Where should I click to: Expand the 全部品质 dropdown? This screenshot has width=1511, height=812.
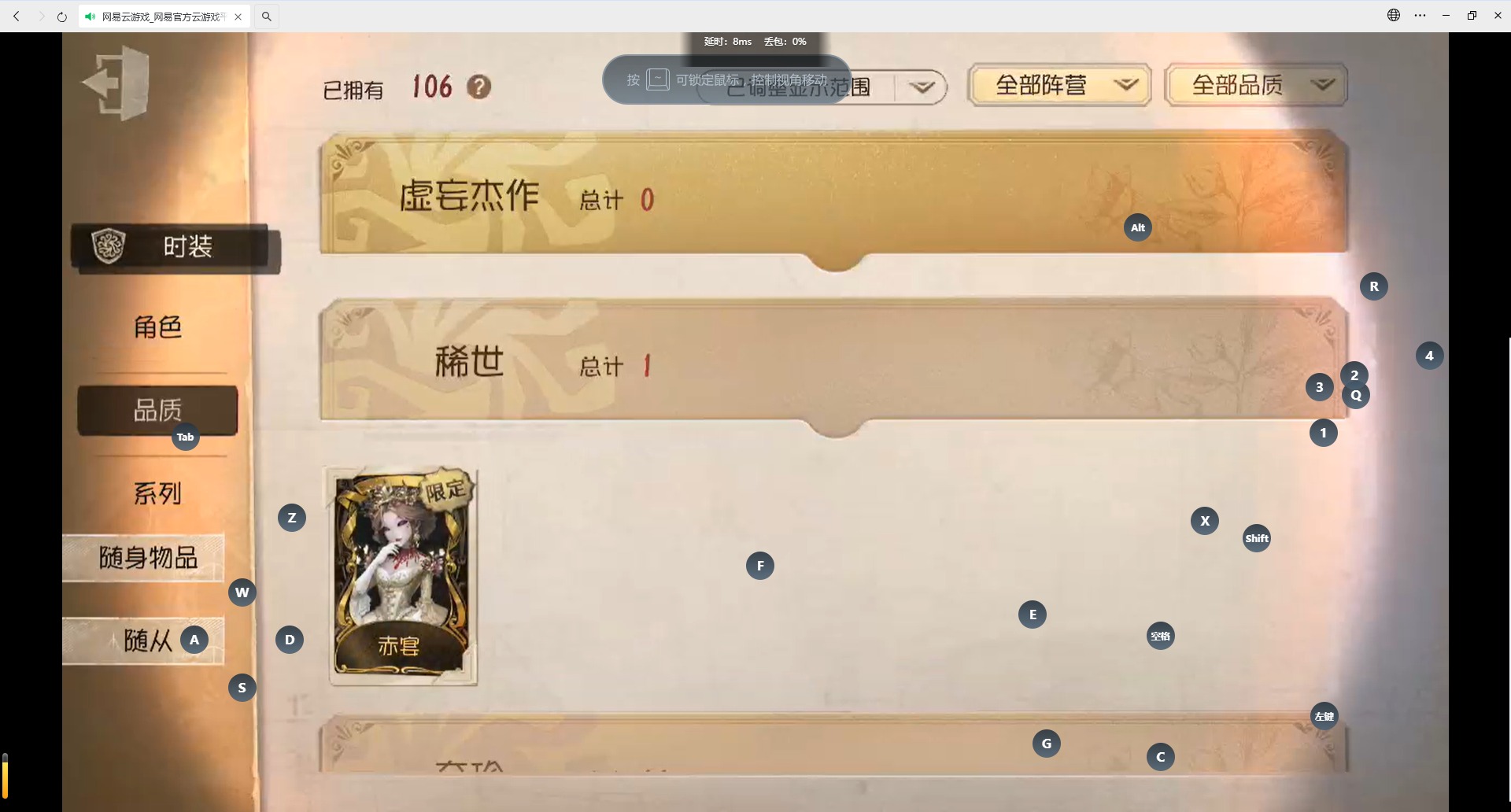point(1256,85)
